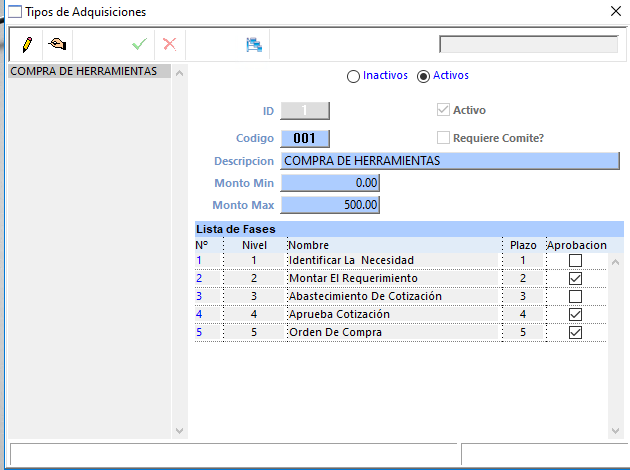Image resolution: width=630 pixels, height=470 pixels.
Task: Select the Inactivos radio button
Action: pyautogui.click(x=353, y=76)
